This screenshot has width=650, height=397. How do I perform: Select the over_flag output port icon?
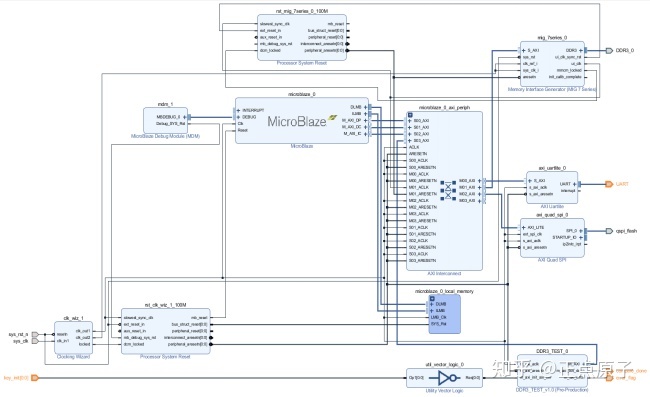pyautogui.click(x=609, y=378)
